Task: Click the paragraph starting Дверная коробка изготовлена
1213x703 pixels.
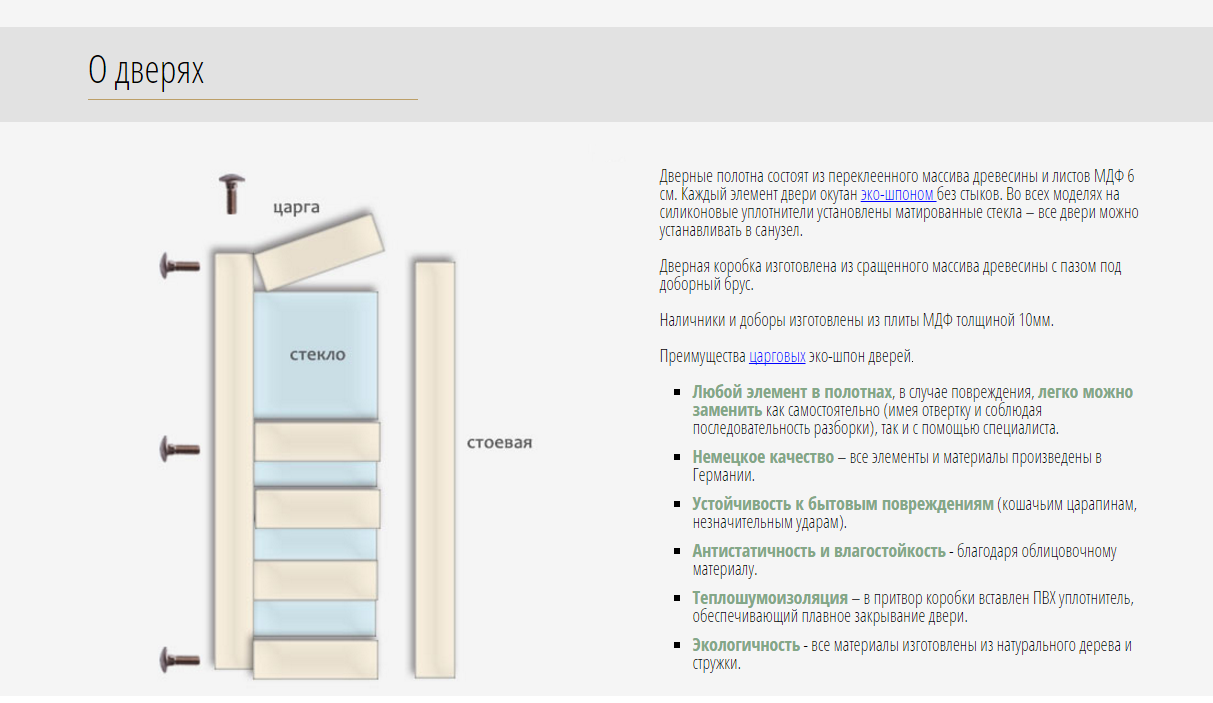Action: [x=890, y=276]
